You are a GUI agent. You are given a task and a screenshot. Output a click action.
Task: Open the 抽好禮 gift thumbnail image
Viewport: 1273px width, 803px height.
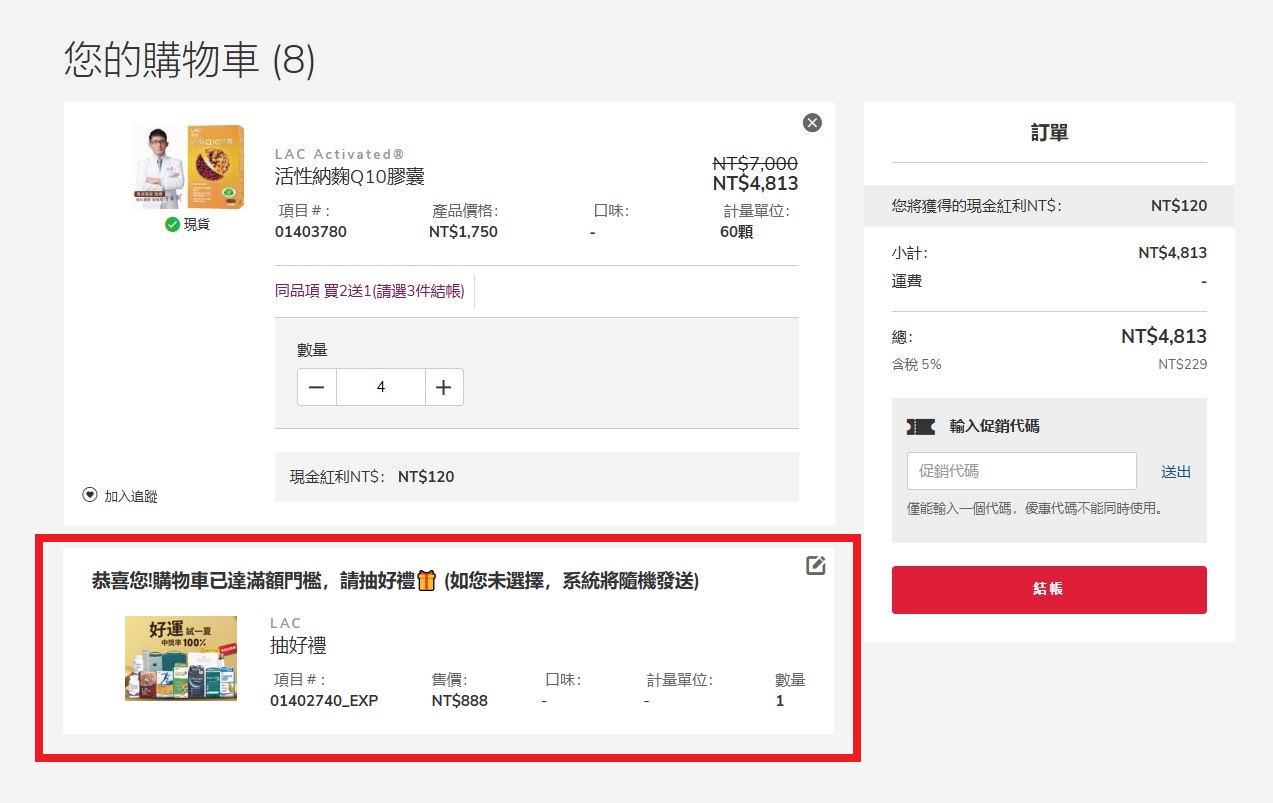pyautogui.click(x=181, y=658)
